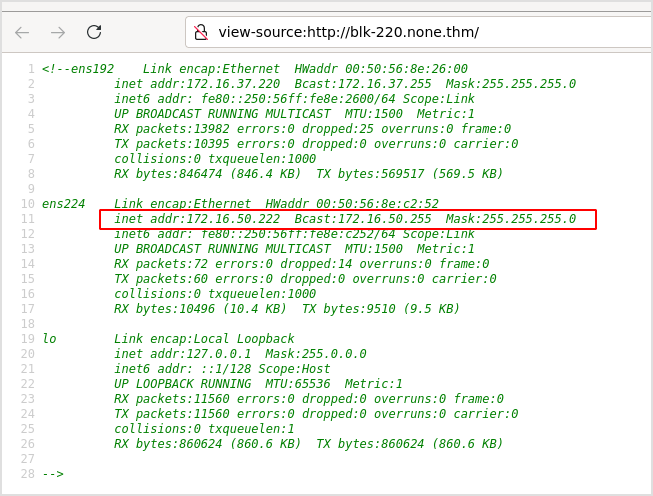Click 'collisions:0 txqueuelen:1' line

coord(204,429)
